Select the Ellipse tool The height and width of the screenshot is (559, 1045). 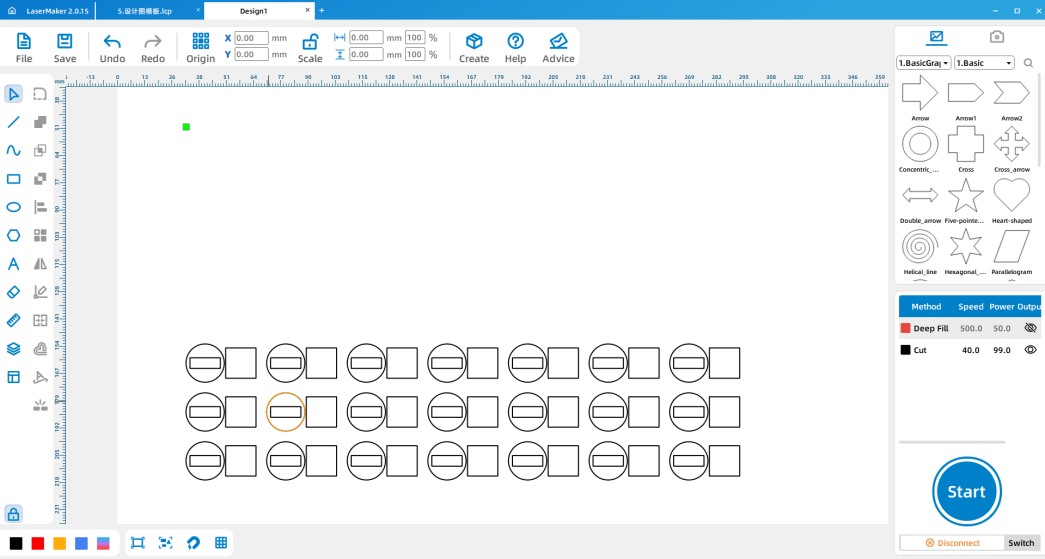pos(13,207)
